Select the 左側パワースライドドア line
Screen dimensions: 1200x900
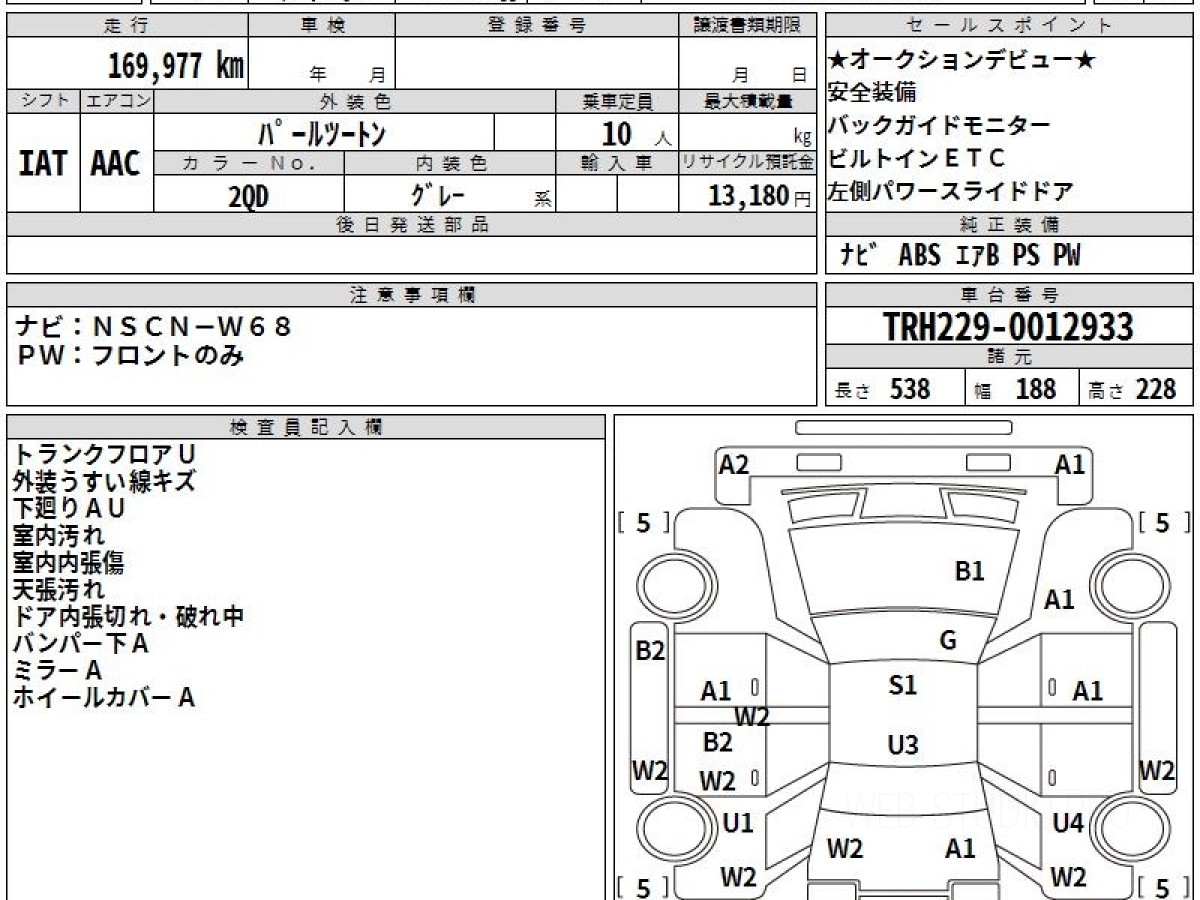tap(951, 190)
